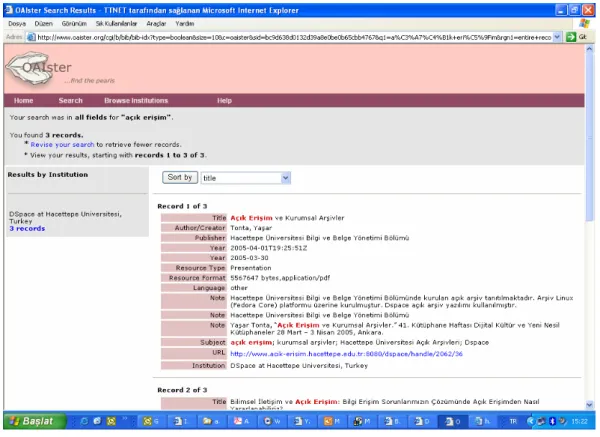The width and height of the screenshot is (600, 437).
Task: Click the Windows flag logo in menu bar
Action: click(584, 24)
